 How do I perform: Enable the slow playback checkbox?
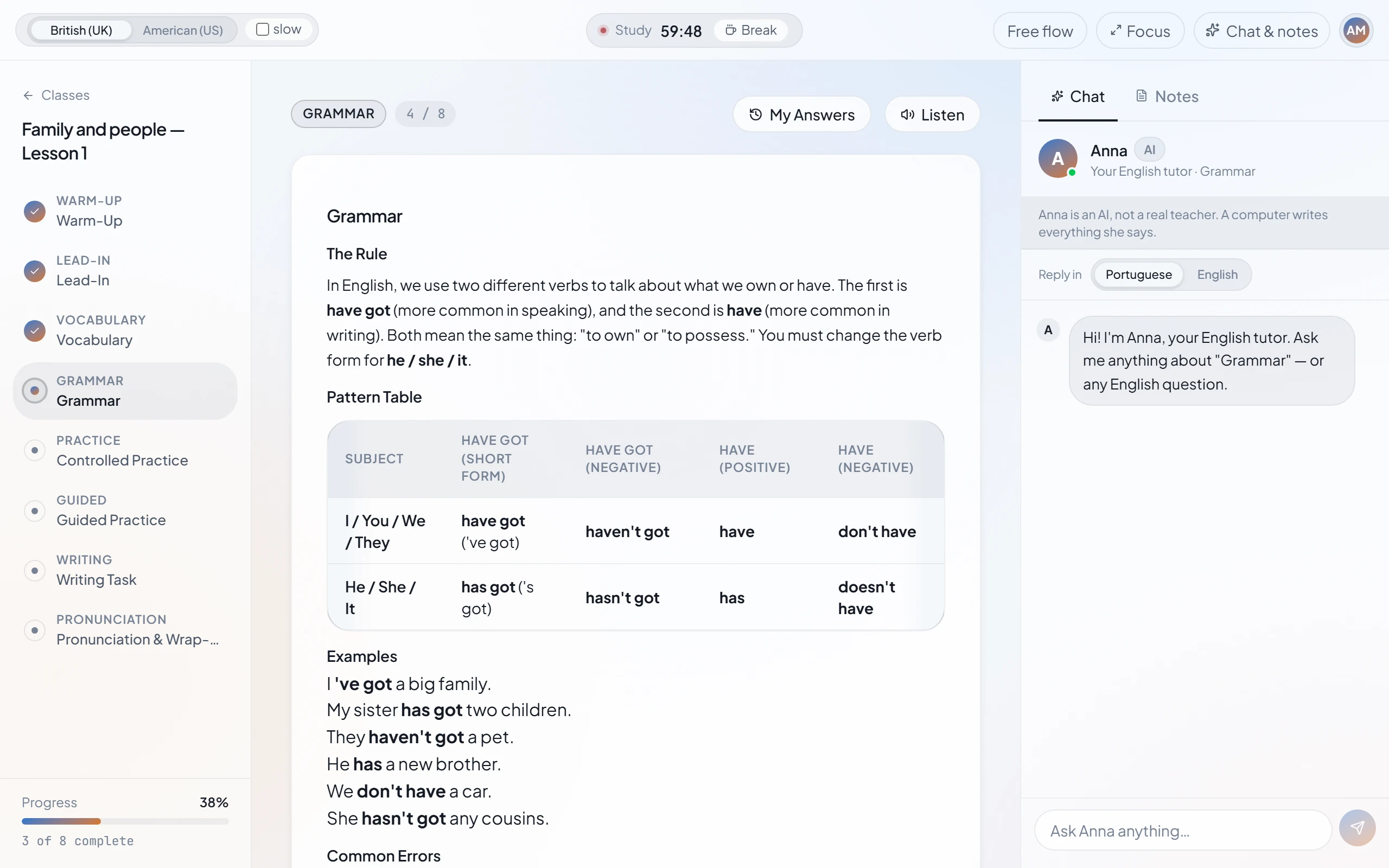click(x=262, y=29)
